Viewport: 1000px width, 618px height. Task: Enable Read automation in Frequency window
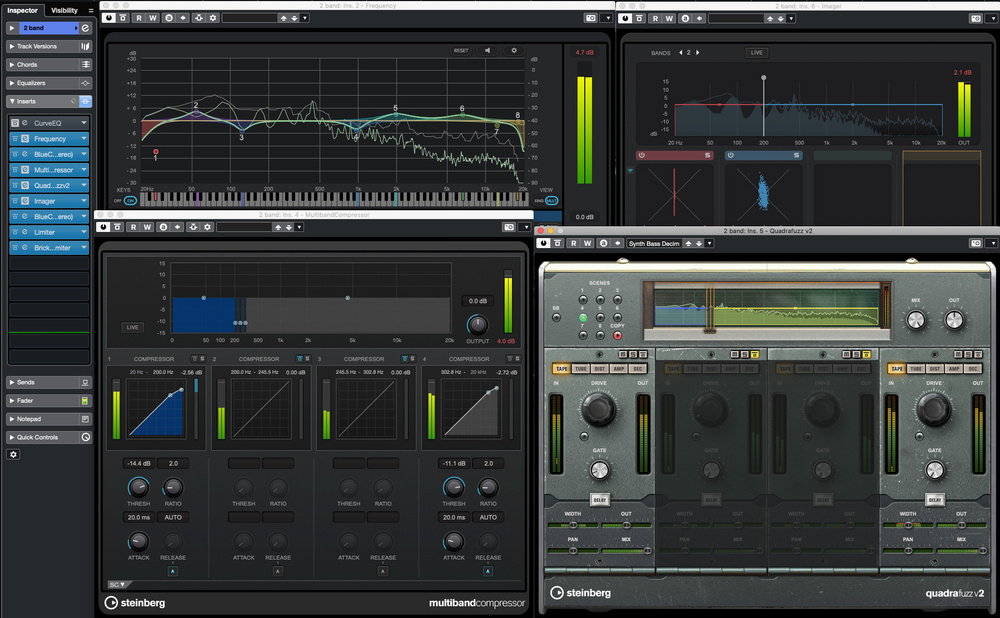138,18
